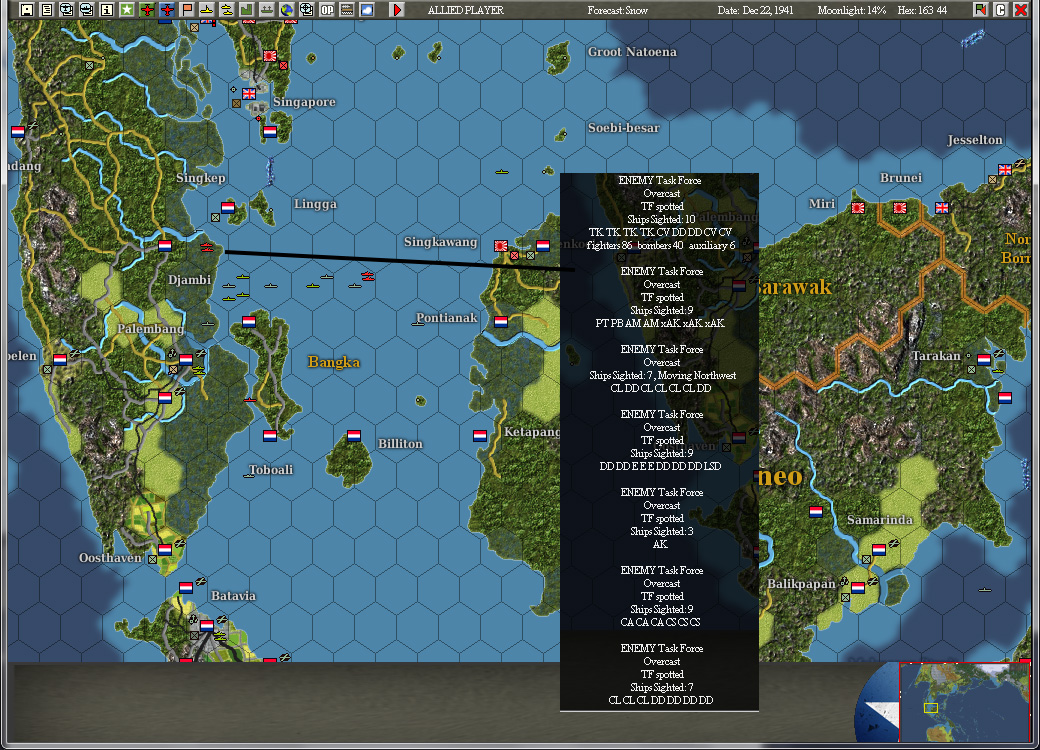Click red plane icon with blue background
This screenshot has width=1040, height=750.
(x=166, y=10)
